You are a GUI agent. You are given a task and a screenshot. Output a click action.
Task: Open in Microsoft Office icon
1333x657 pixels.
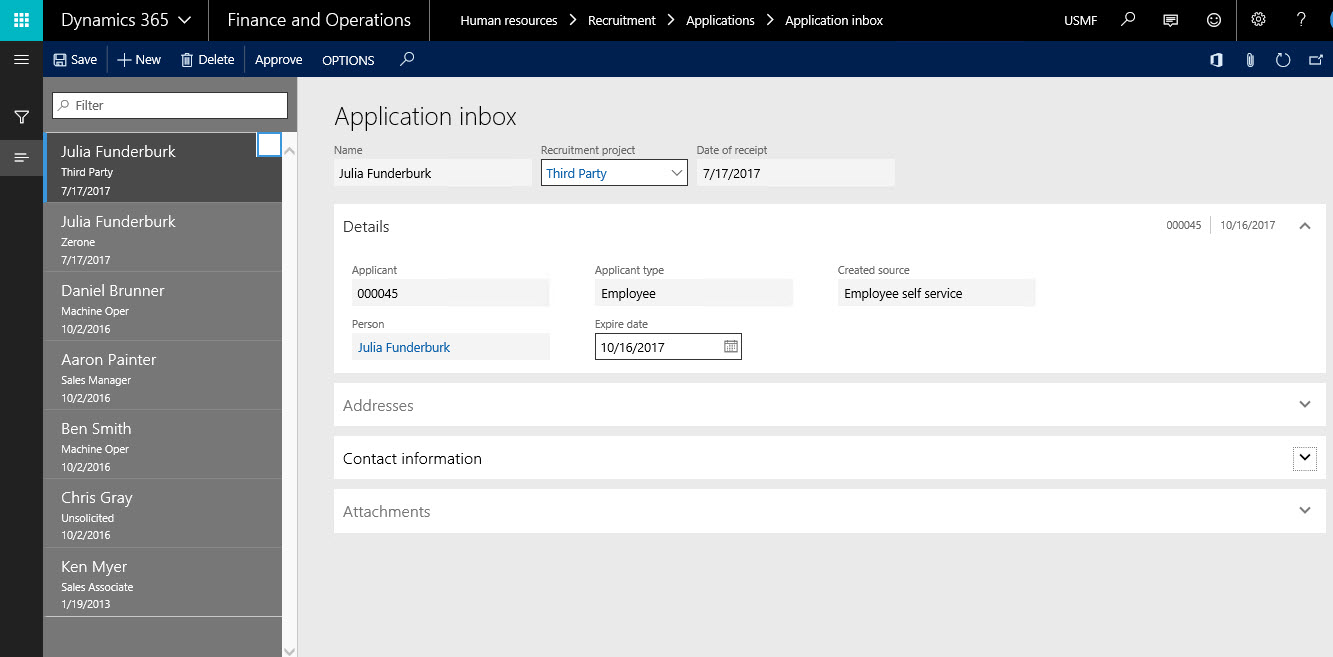(x=1216, y=60)
